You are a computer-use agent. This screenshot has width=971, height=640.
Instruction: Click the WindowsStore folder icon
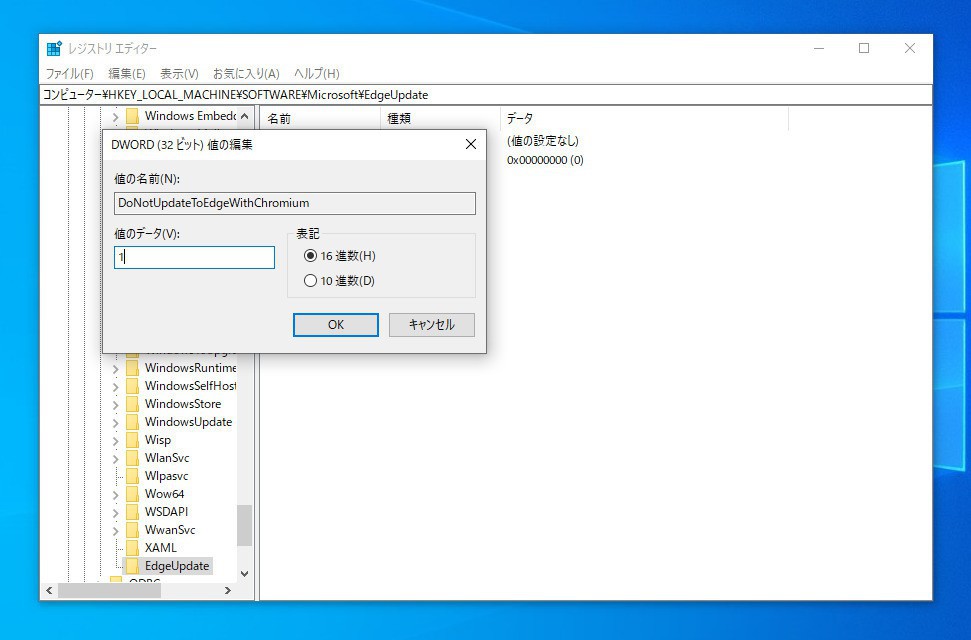tap(132, 403)
